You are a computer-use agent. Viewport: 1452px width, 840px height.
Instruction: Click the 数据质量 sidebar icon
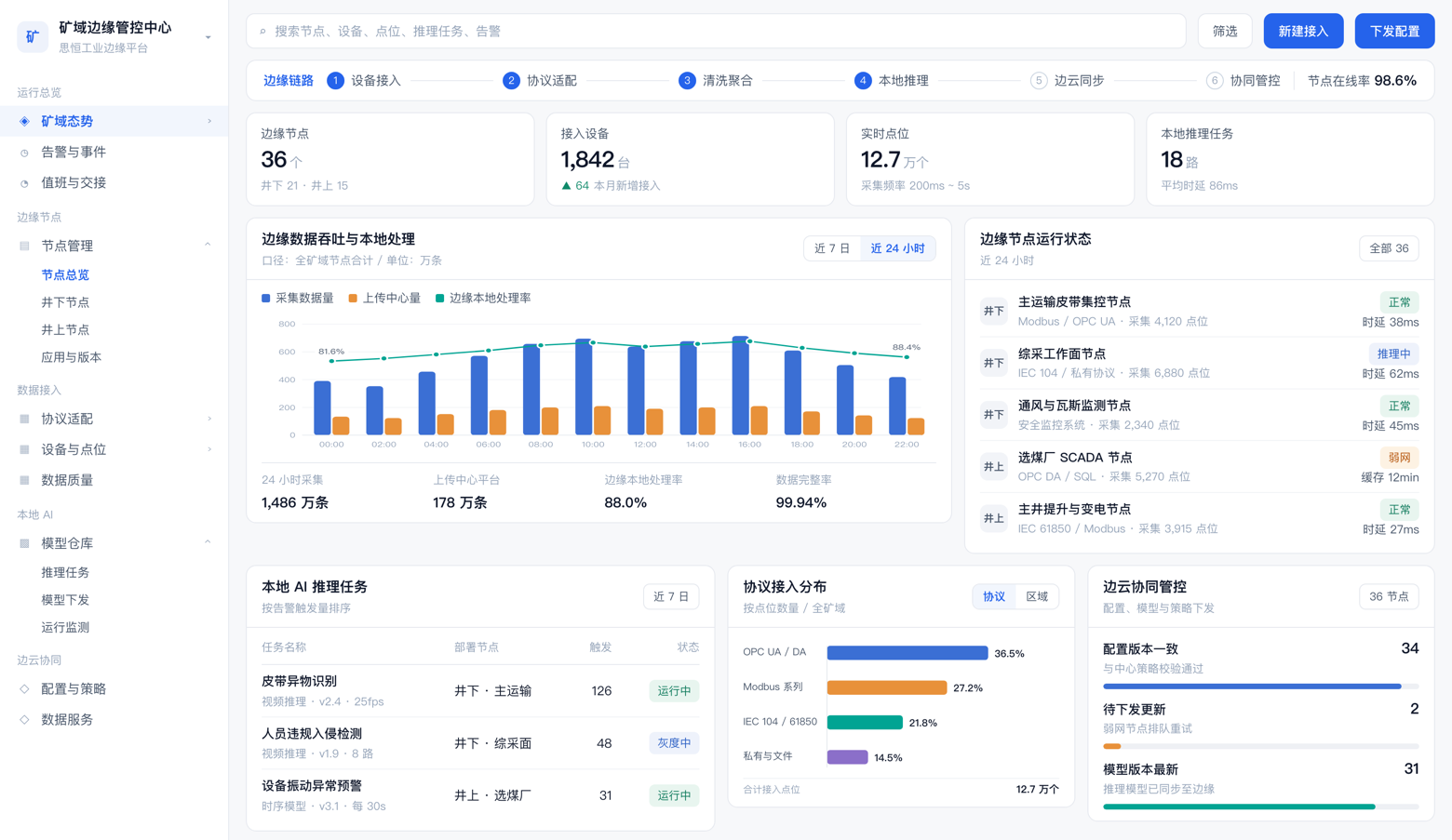pos(24,480)
